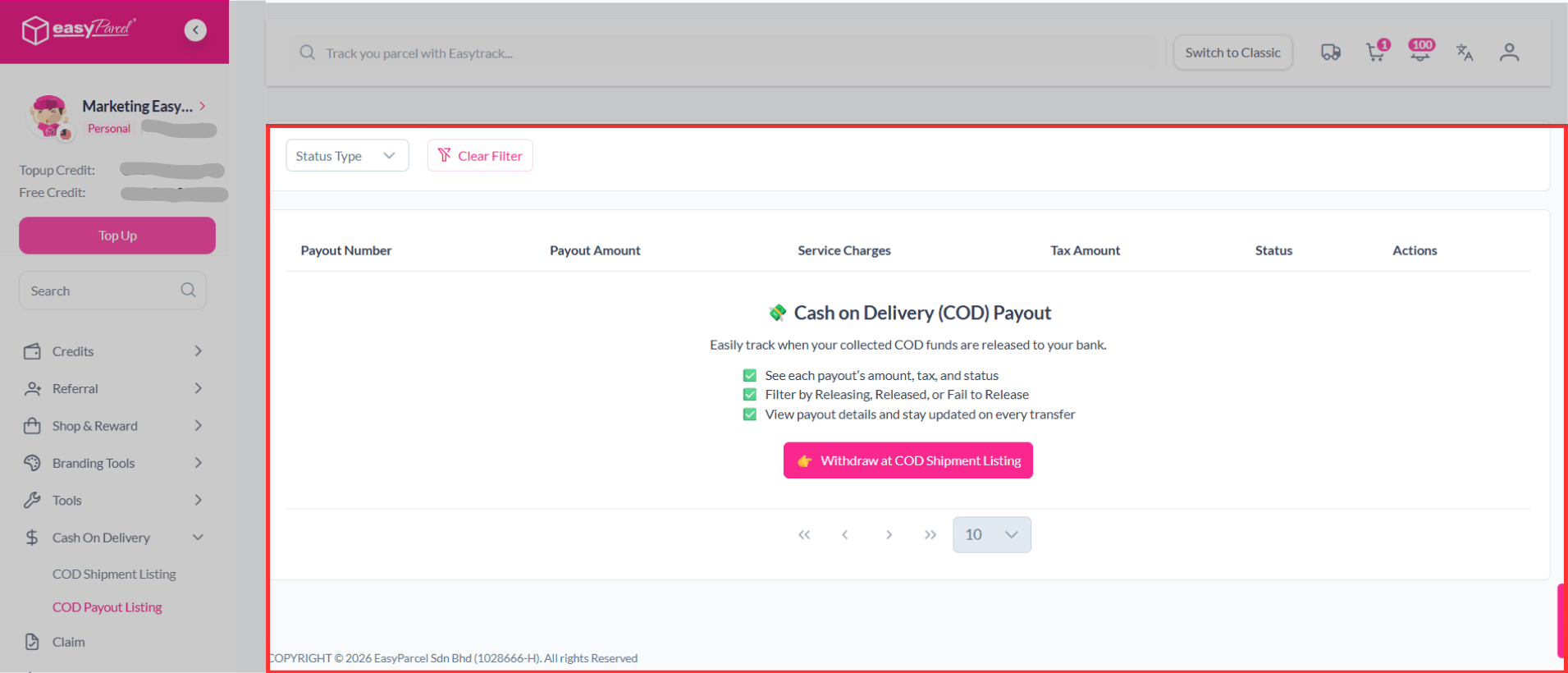Open the Status Type dropdown

click(x=347, y=156)
